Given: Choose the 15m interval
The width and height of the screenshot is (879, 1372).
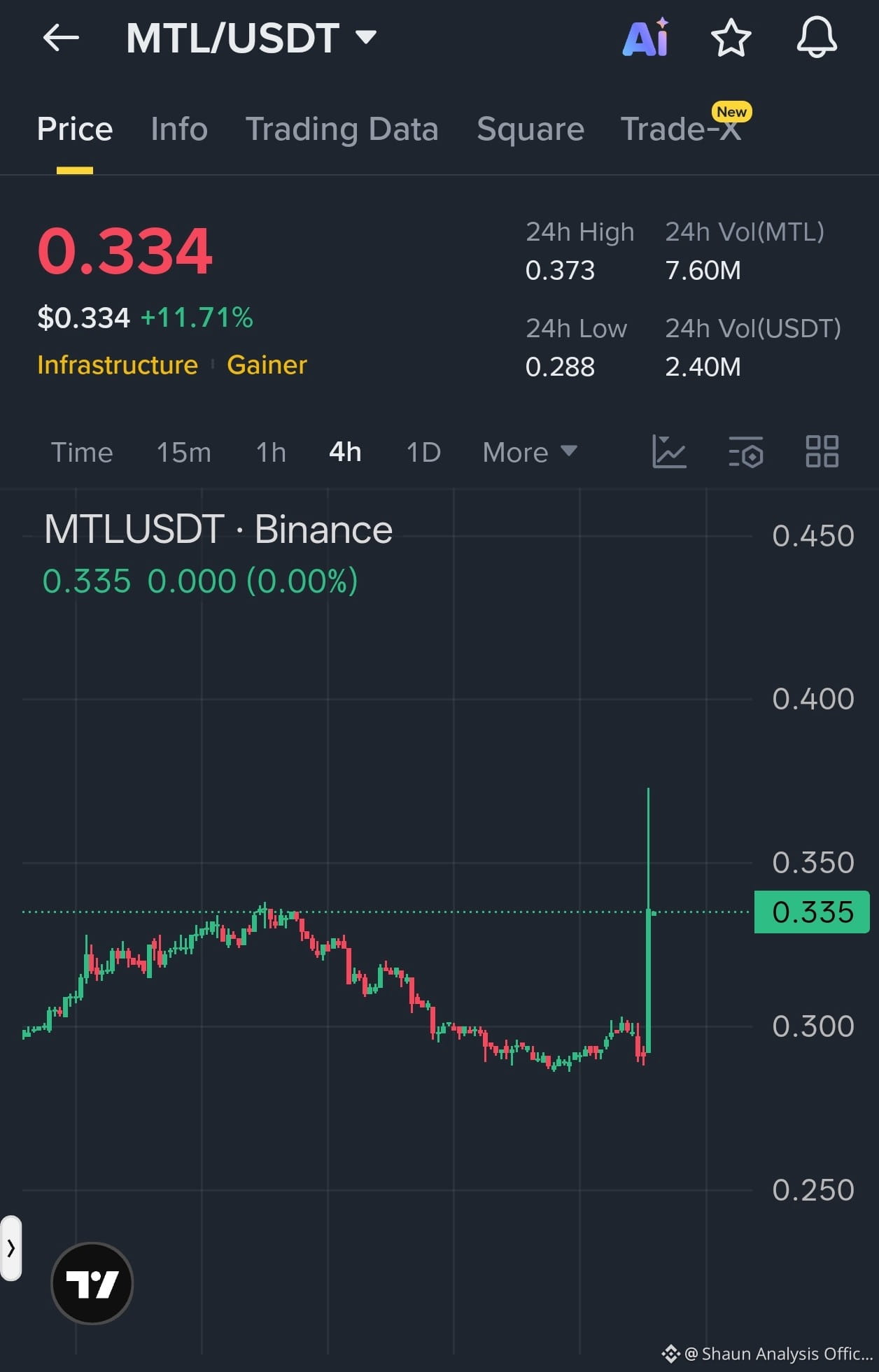Looking at the screenshot, I should pos(183,453).
